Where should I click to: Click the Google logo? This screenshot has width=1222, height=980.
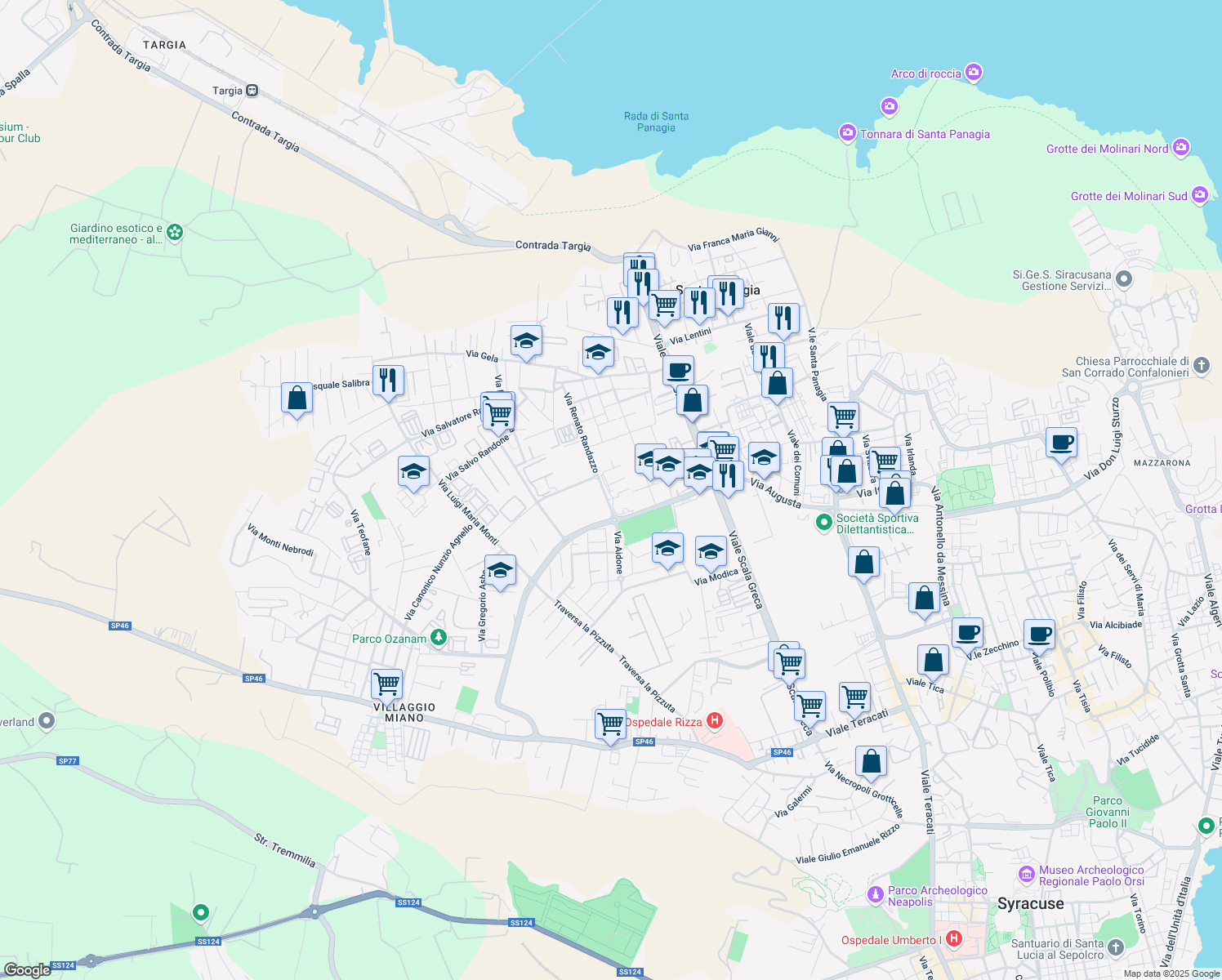(27, 969)
